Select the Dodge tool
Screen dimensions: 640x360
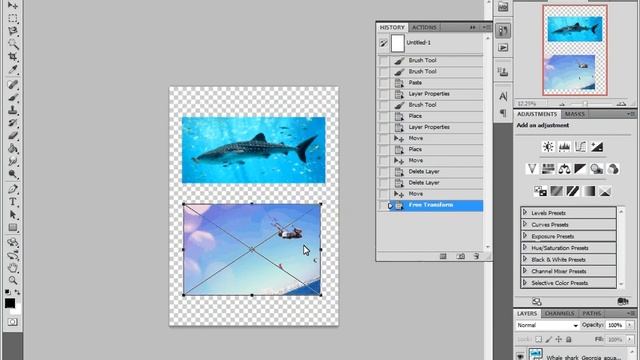pyautogui.click(x=13, y=174)
